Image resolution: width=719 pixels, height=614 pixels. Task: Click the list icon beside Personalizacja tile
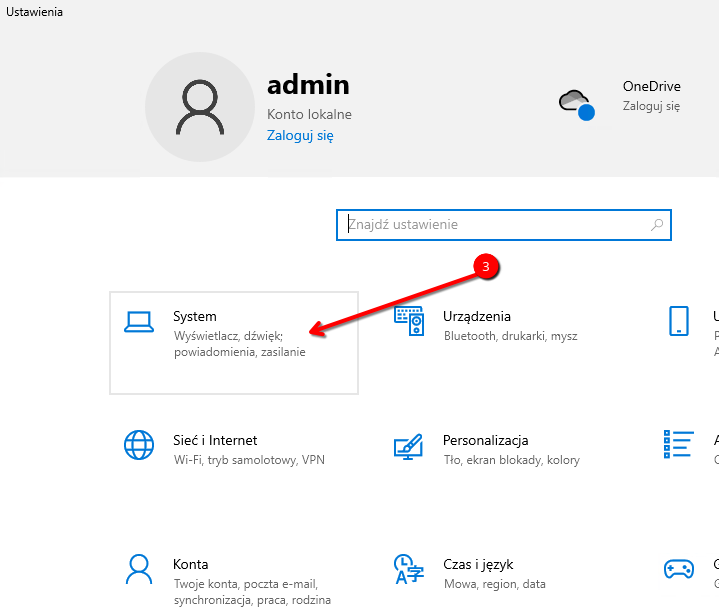click(679, 445)
